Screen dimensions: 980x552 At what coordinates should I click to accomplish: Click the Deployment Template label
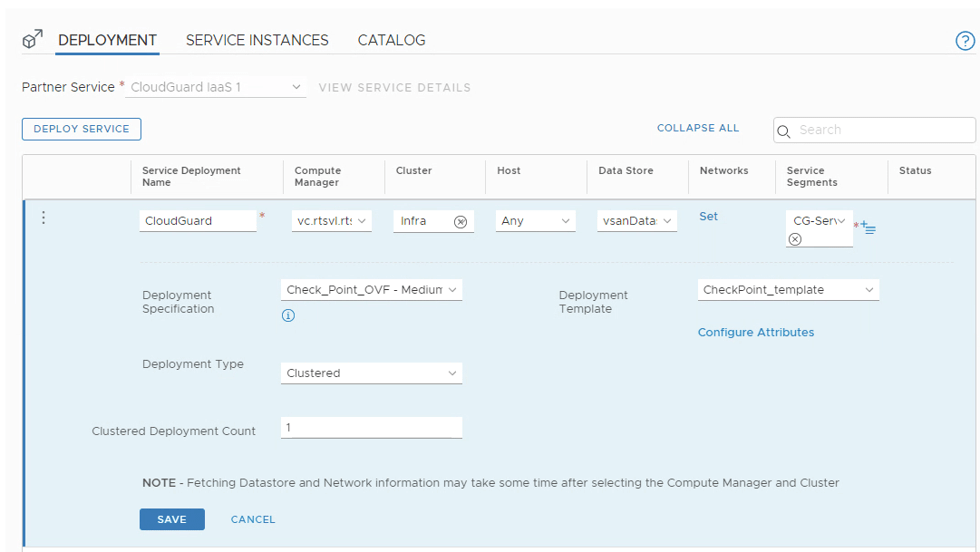(593, 302)
